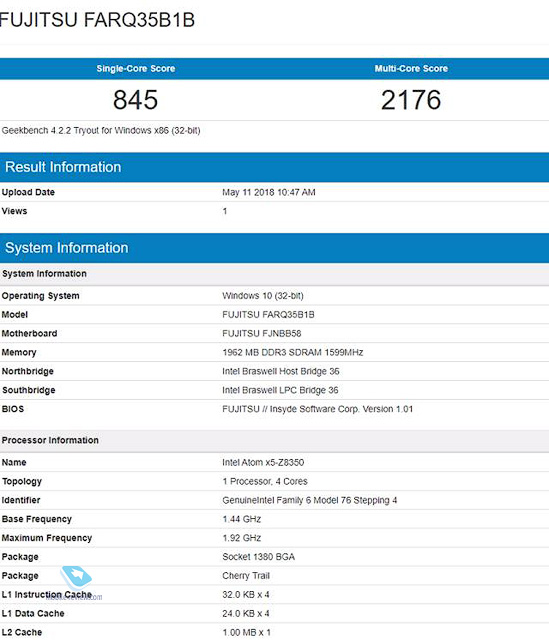The image size is (549, 640).
Task: Click the Views count value 1
Action: (224, 211)
